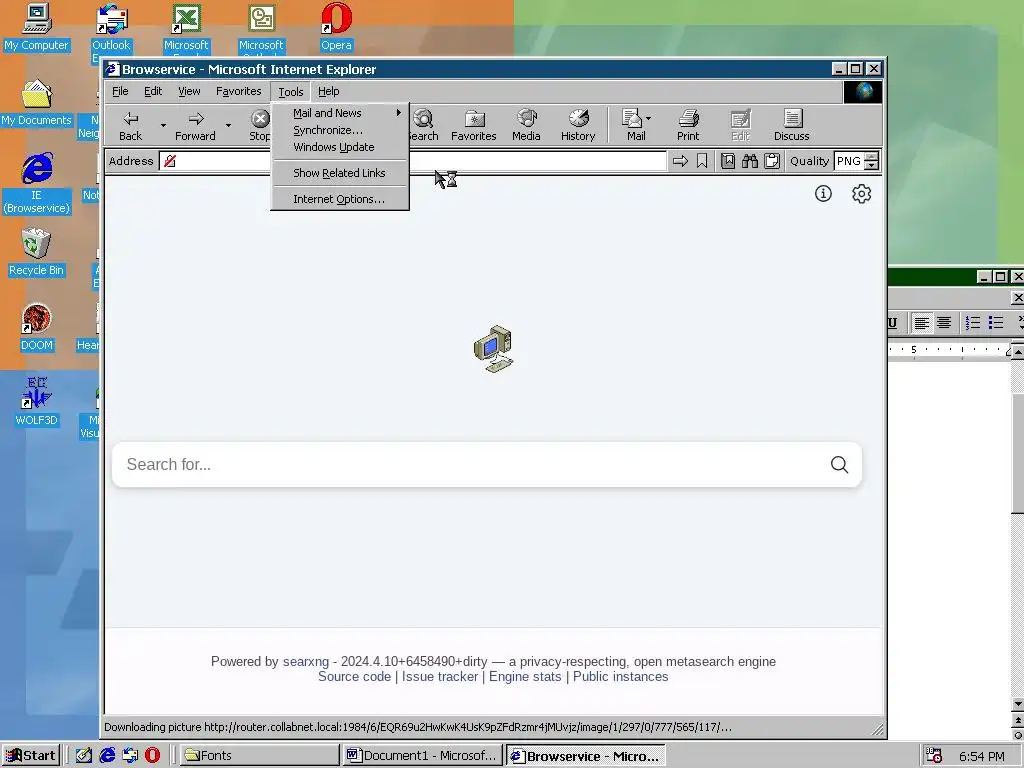This screenshot has height=768, width=1024.
Task: Open the File menu
Action: 120,91
